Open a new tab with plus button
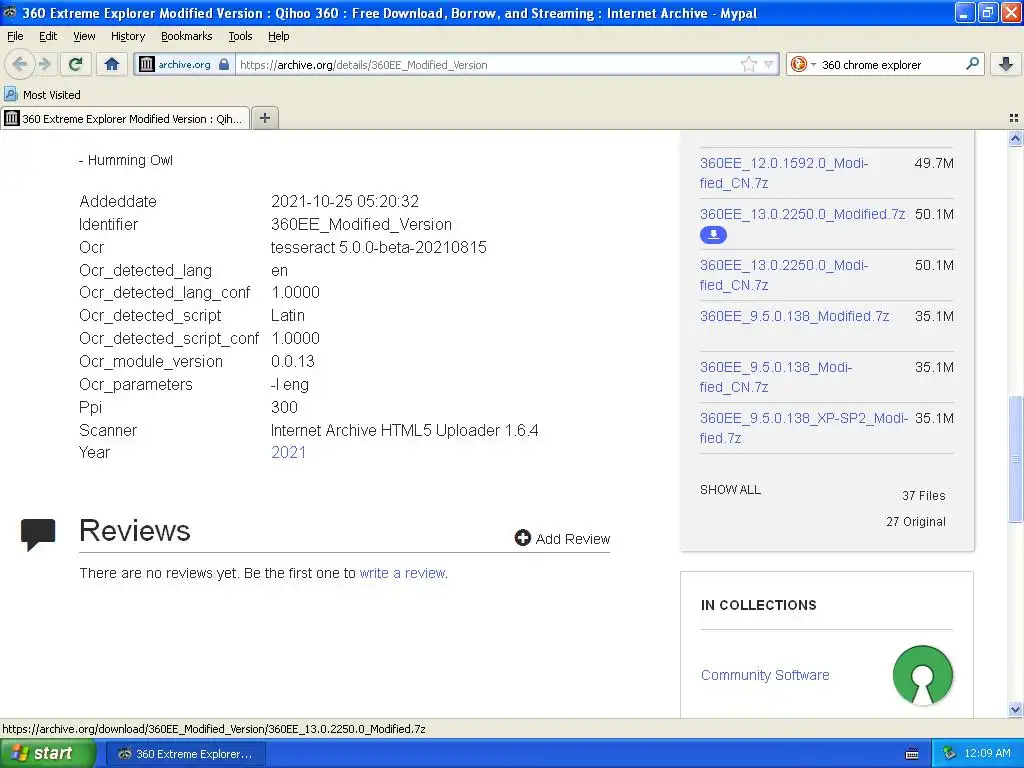This screenshot has height=768, width=1024. pos(264,118)
